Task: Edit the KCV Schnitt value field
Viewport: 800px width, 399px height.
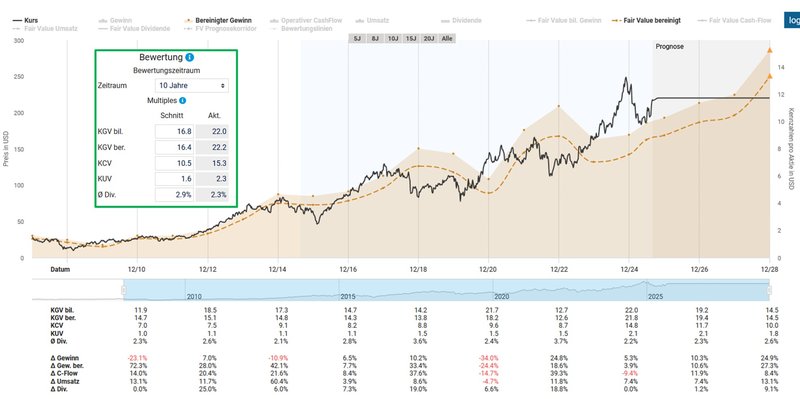Action: pos(174,163)
